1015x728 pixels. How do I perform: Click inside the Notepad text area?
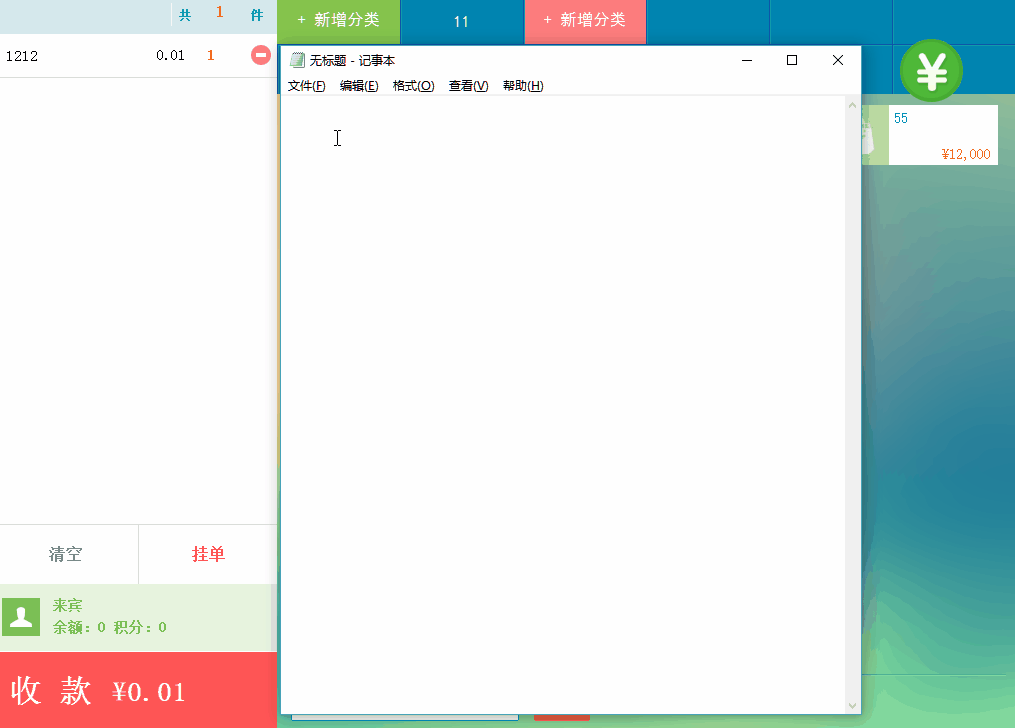pos(563,404)
